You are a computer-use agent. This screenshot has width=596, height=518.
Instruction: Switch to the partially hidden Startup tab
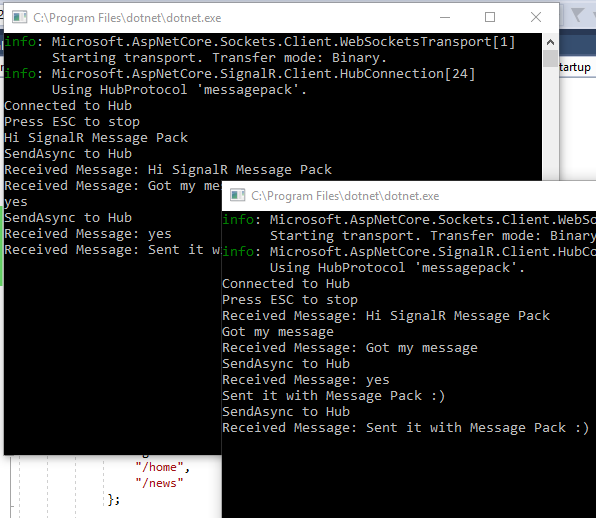click(575, 68)
